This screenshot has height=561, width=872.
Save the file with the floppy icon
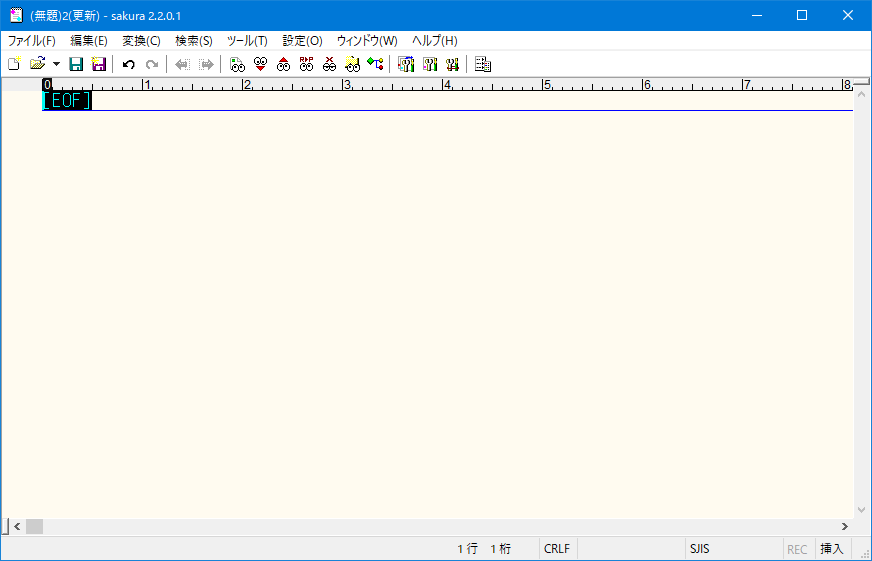76,64
